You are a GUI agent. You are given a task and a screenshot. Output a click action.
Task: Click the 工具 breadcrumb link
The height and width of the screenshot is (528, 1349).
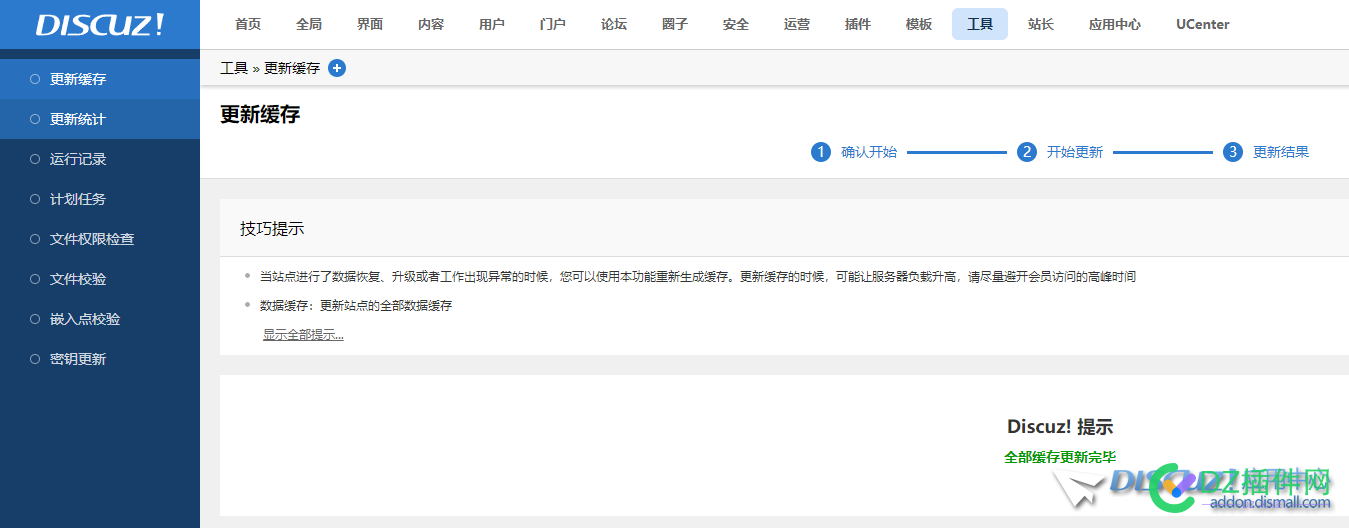[x=234, y=68]
